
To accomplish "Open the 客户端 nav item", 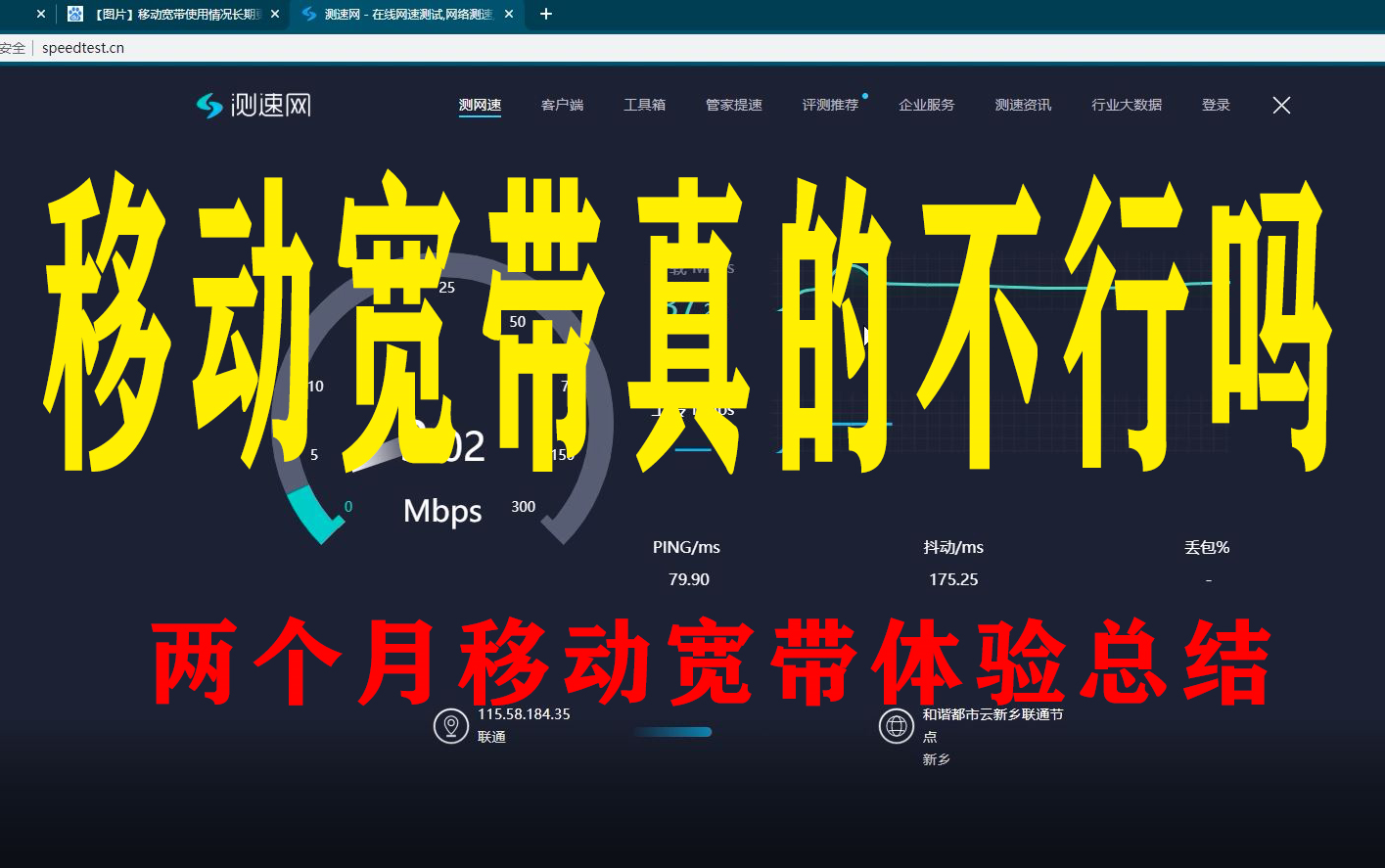I will (x=562, y=105).
